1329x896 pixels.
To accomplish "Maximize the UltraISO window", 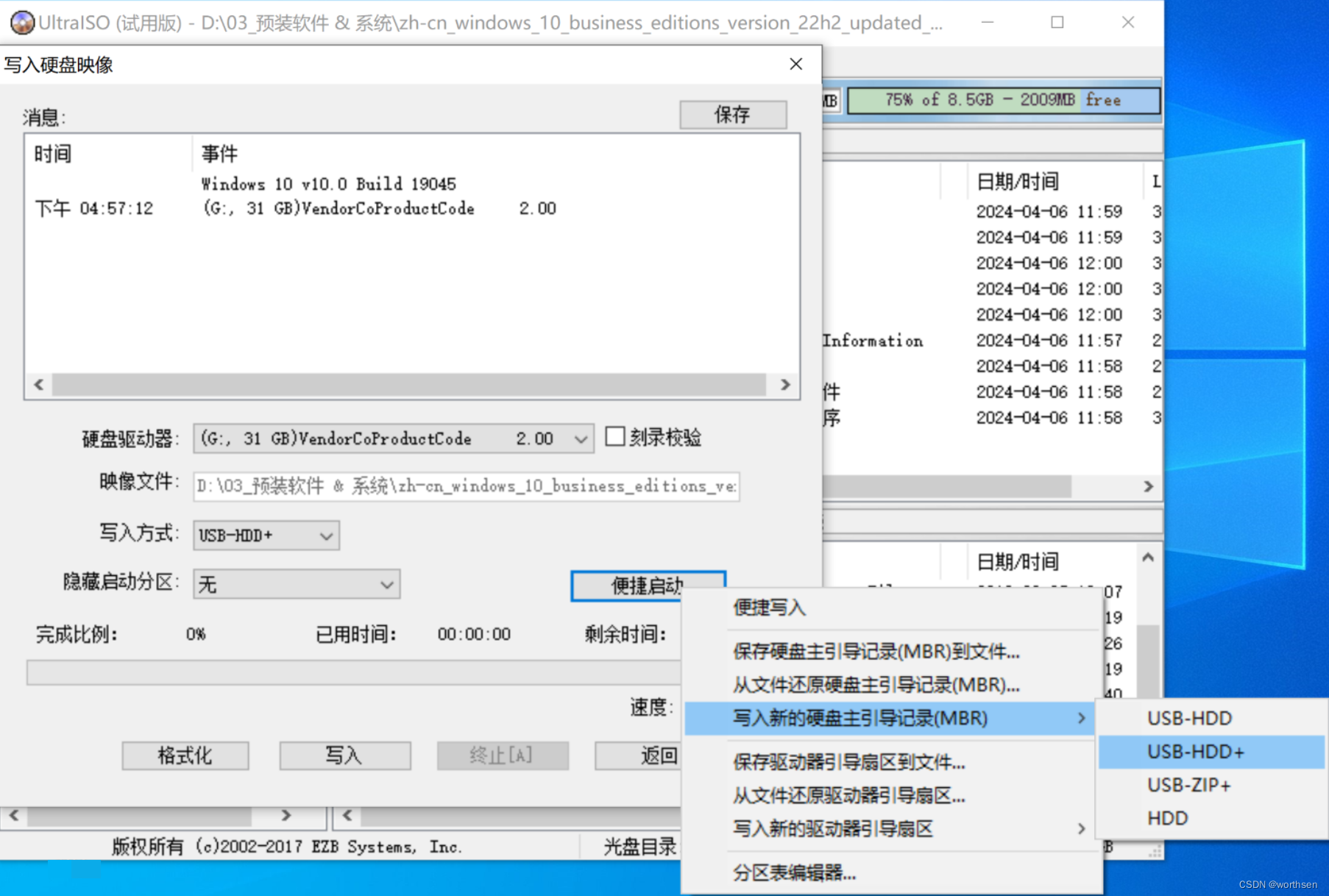I will click(x=1057, y=23).
